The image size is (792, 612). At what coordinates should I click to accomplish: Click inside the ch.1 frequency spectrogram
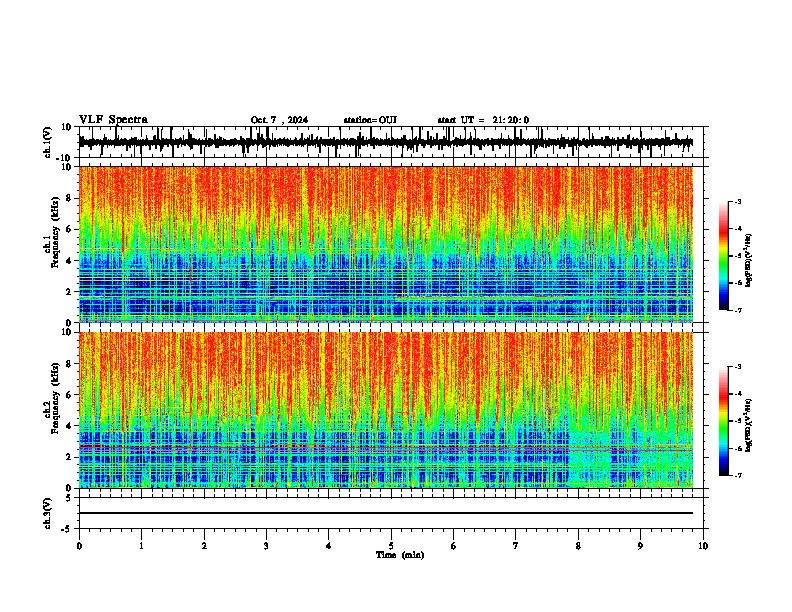[x=386, y=244]
